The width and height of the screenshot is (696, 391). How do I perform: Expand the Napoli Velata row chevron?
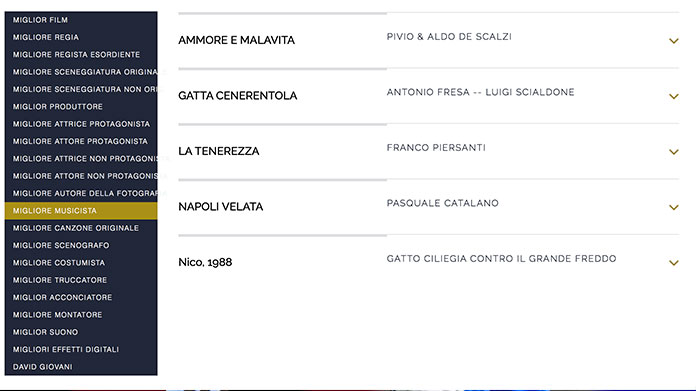673,207
